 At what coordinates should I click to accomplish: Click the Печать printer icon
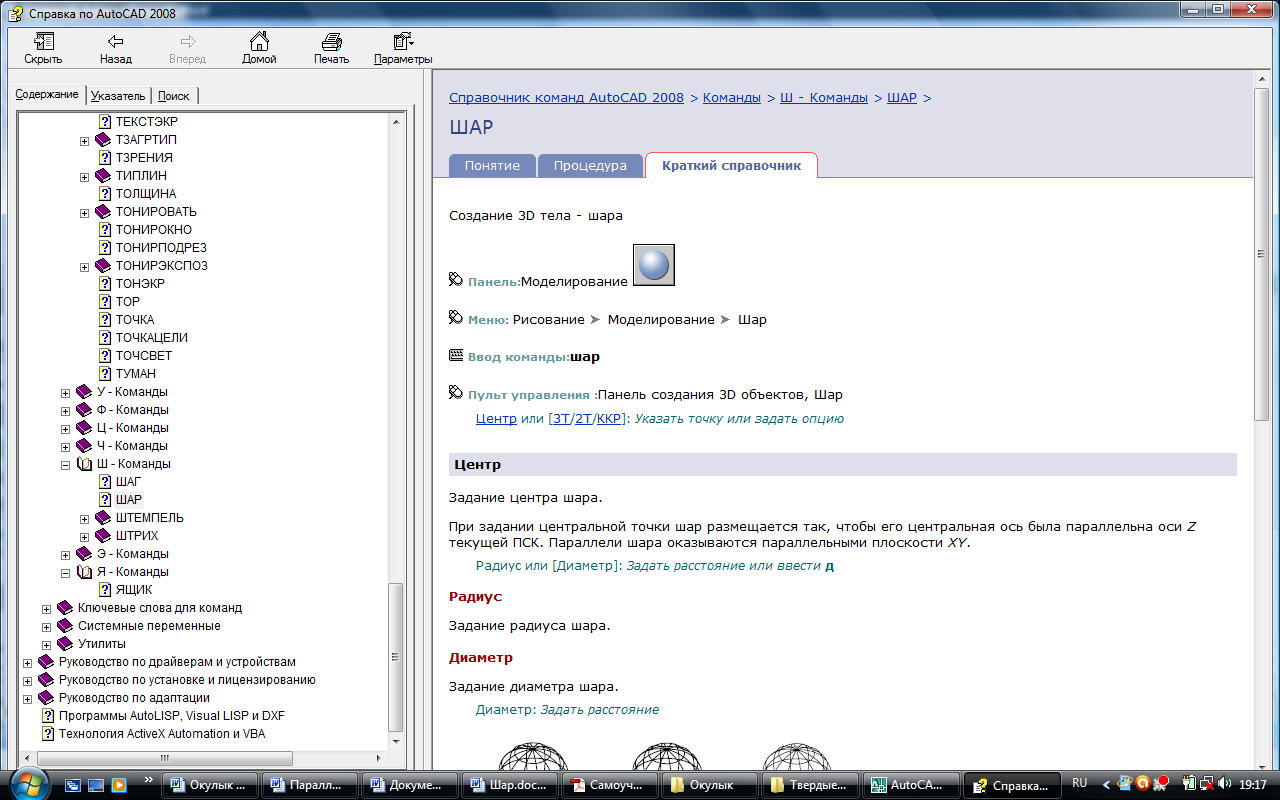332,41
